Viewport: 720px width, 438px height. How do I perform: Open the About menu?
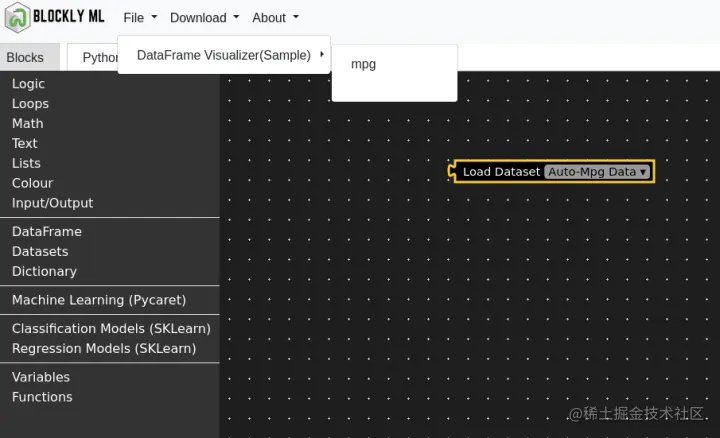tap(275, 17)
